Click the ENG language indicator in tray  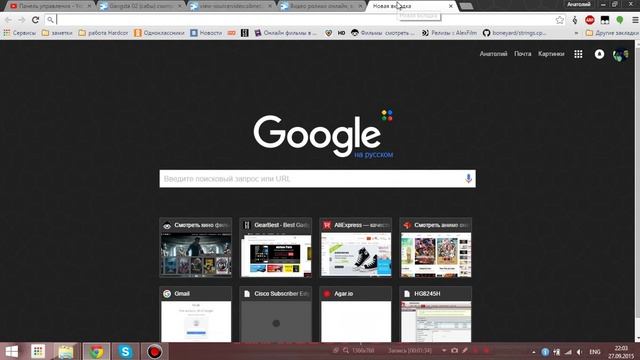(x=595, y=352)
